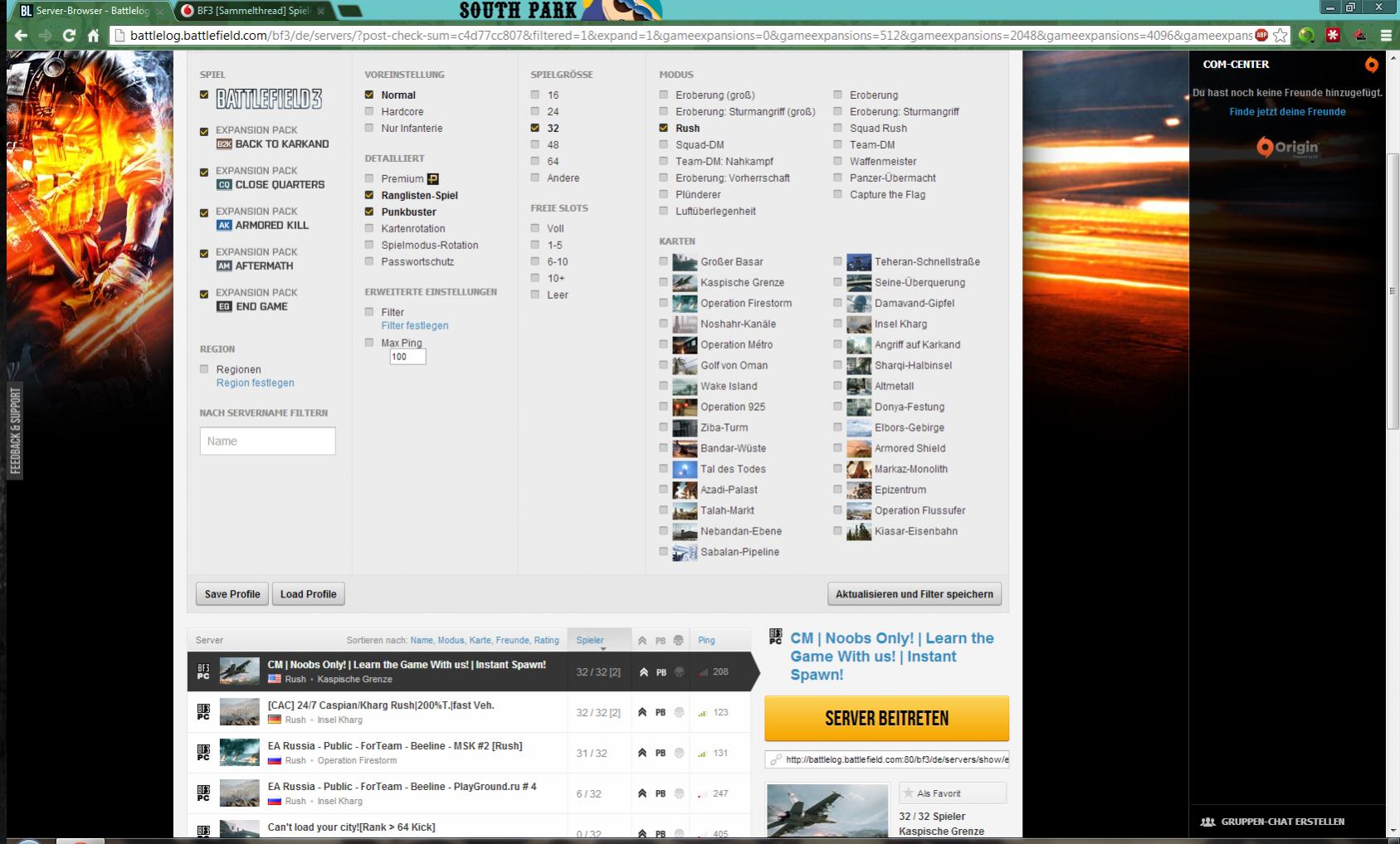This screenshot has width=1400, height=844.
Task: Click the Load Profile button
Action: tap(308, 594)
